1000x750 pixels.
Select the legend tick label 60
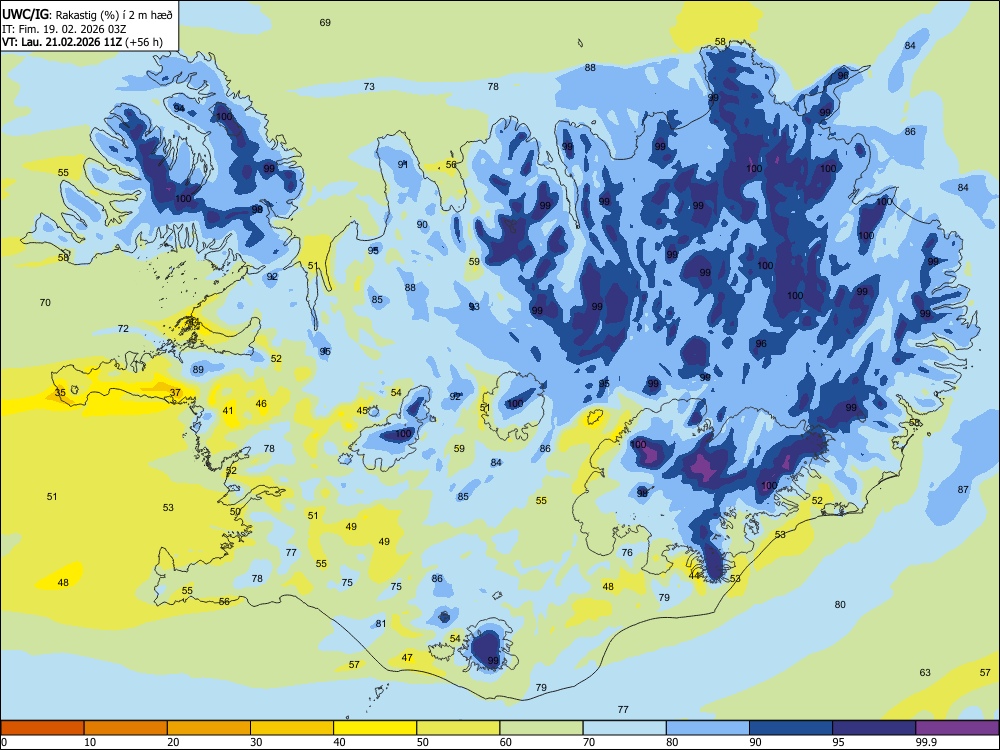[x=506, y=742]
